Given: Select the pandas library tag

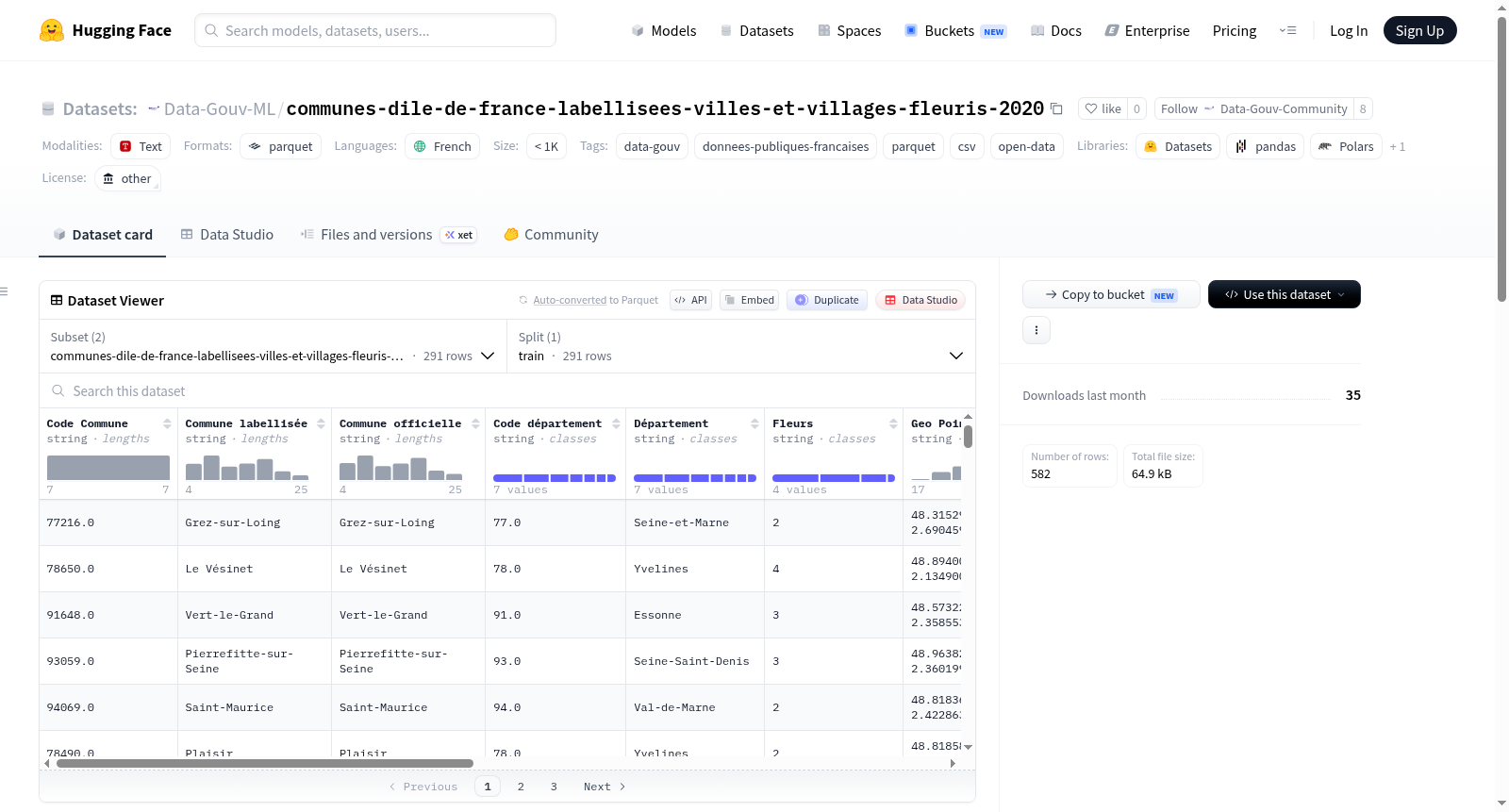Looking at the screenshot, I should click(x=1265, y=146).
